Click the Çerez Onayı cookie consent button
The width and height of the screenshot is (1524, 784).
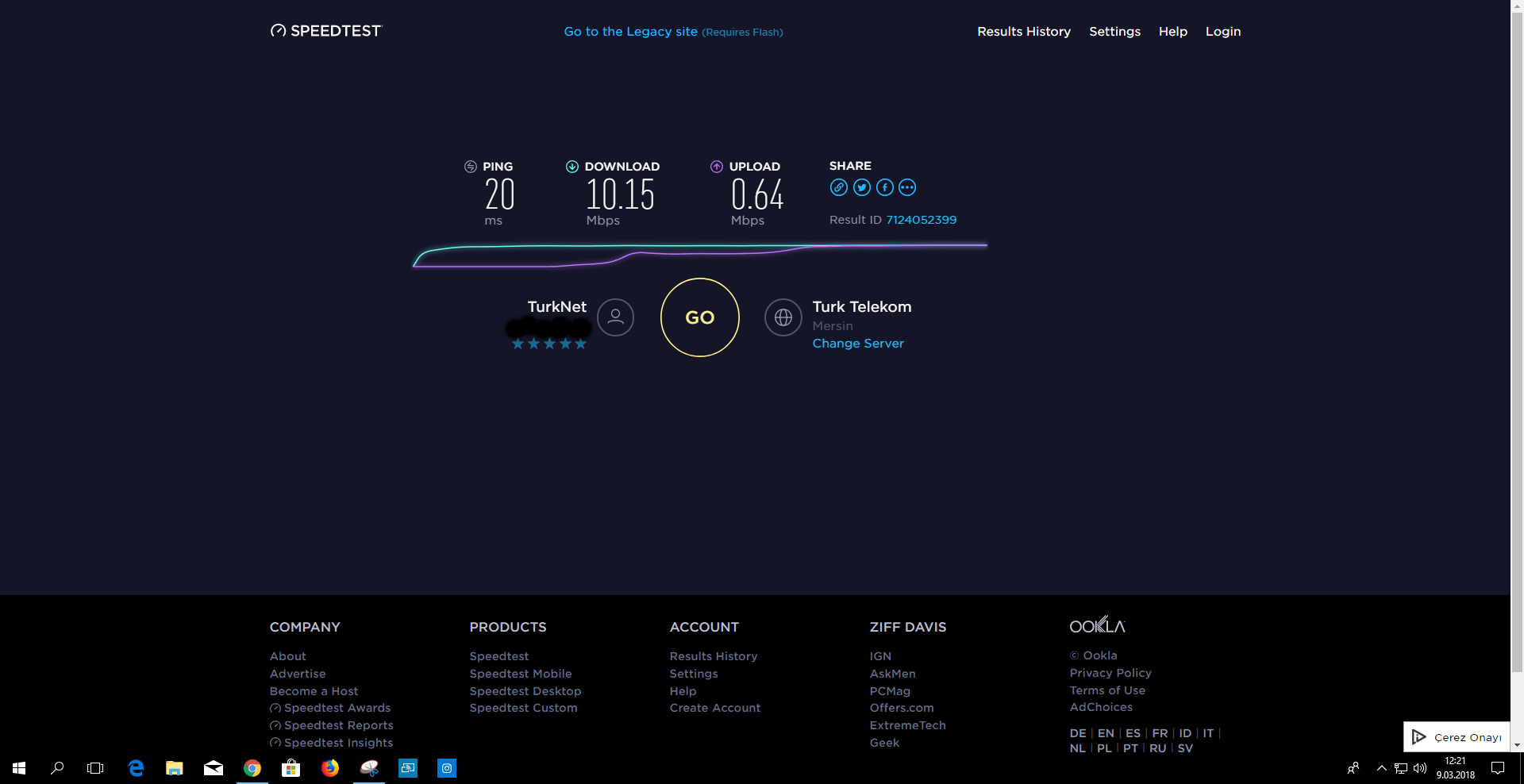click(1457, 737)
